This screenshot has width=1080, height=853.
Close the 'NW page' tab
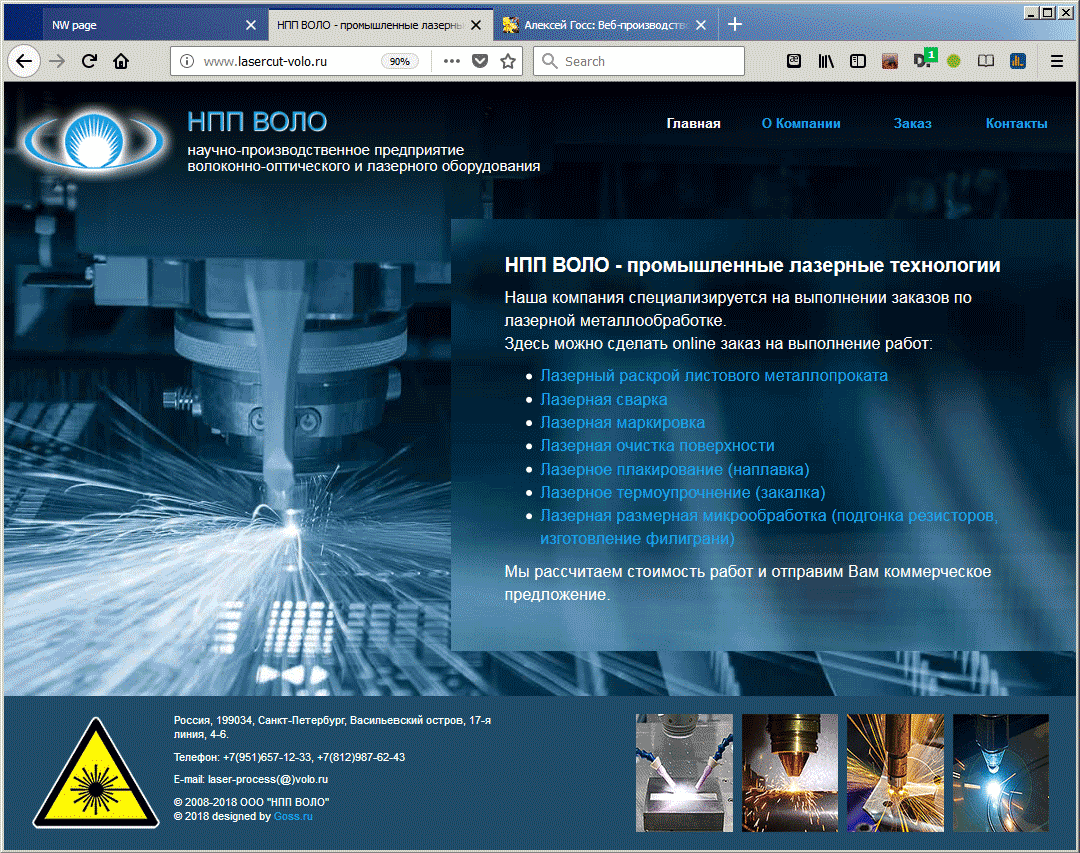point(251,25)
